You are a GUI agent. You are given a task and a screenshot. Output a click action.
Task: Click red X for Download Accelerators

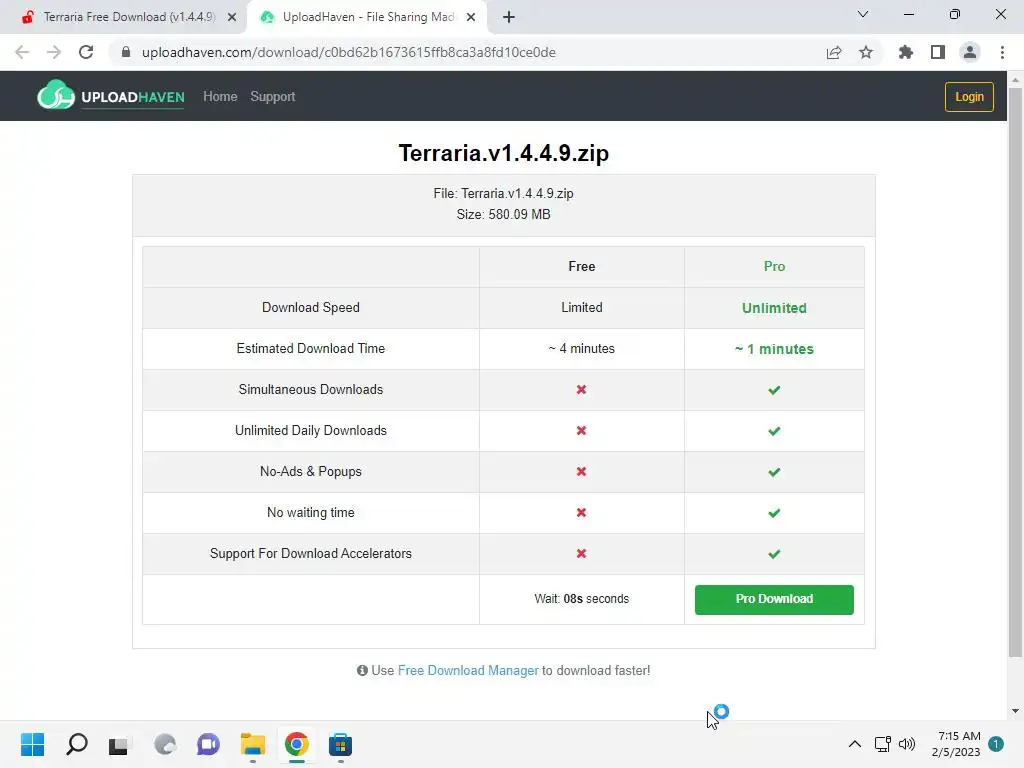(581, 553)
